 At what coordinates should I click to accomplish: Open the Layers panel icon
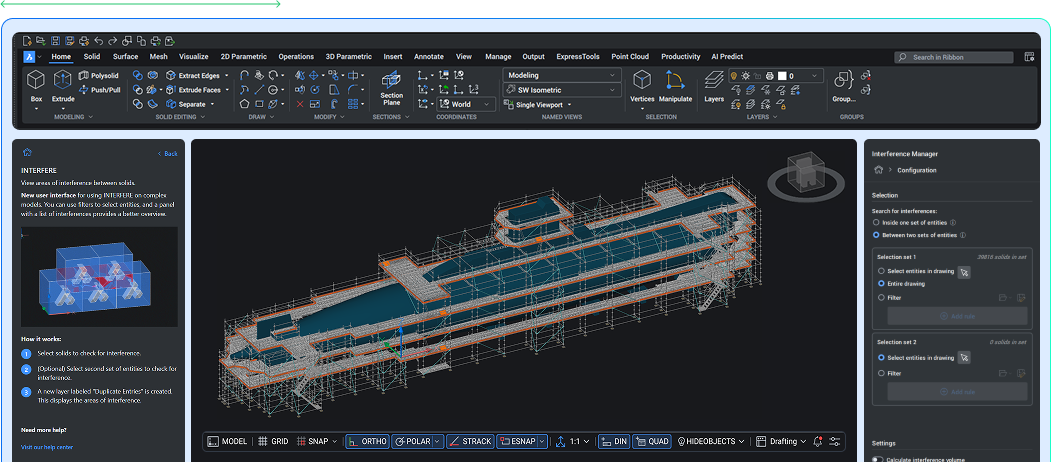[714, 81]
